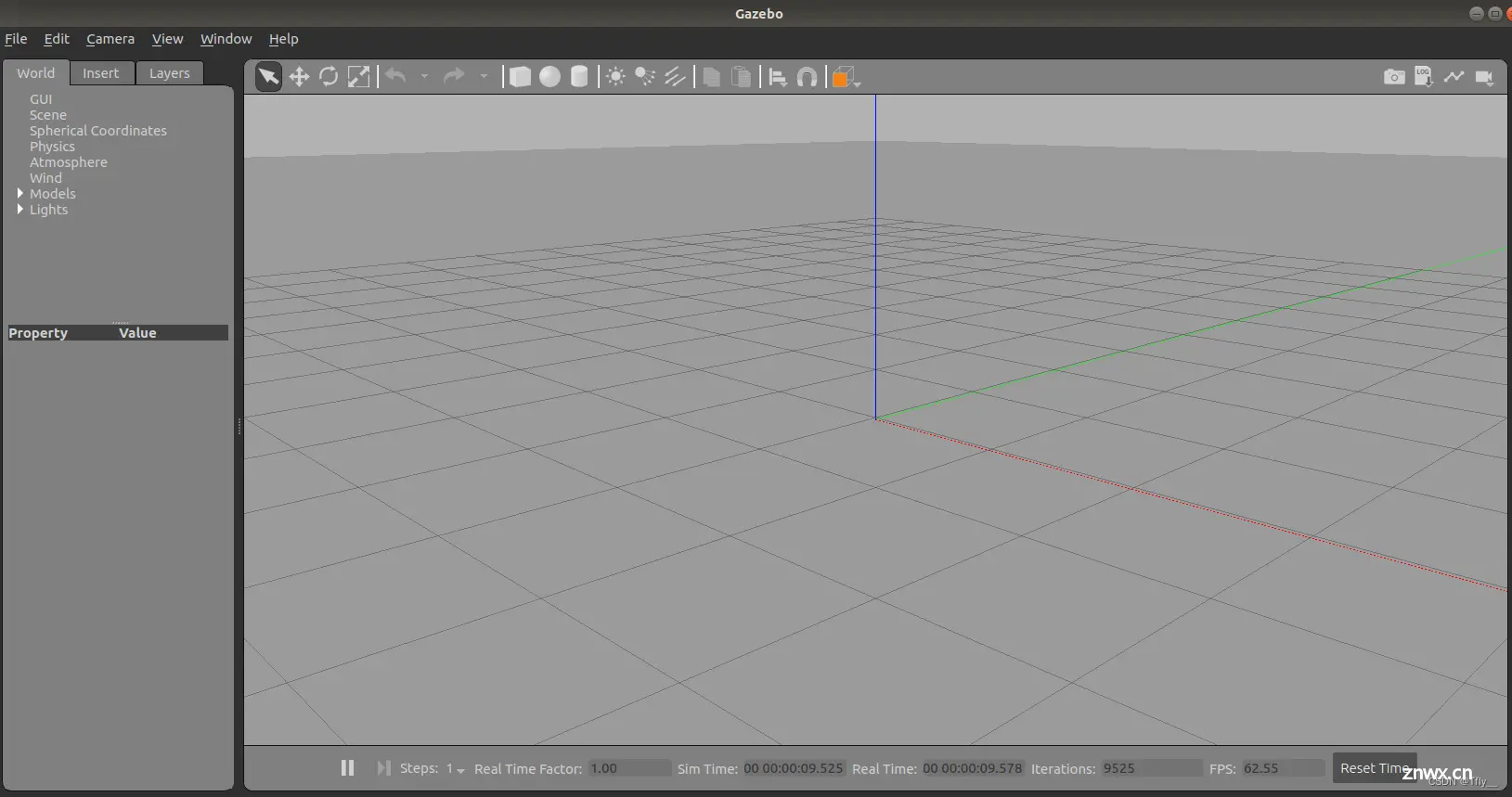Insert a sphere shape
This screenshot has width=1512, height=797.
click(x=550, y=76)
